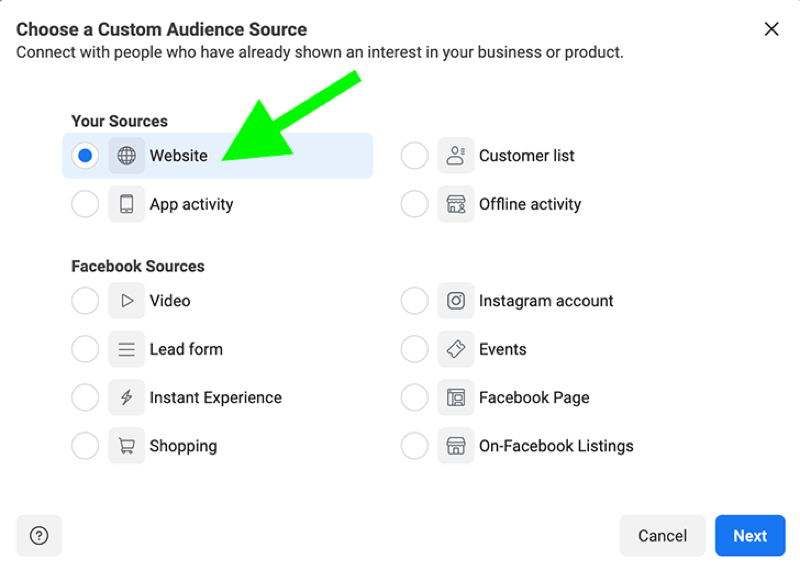This screenshot has height=562, width=800.
Task: Select the Lead form radio button
Action: coord(85,349)
